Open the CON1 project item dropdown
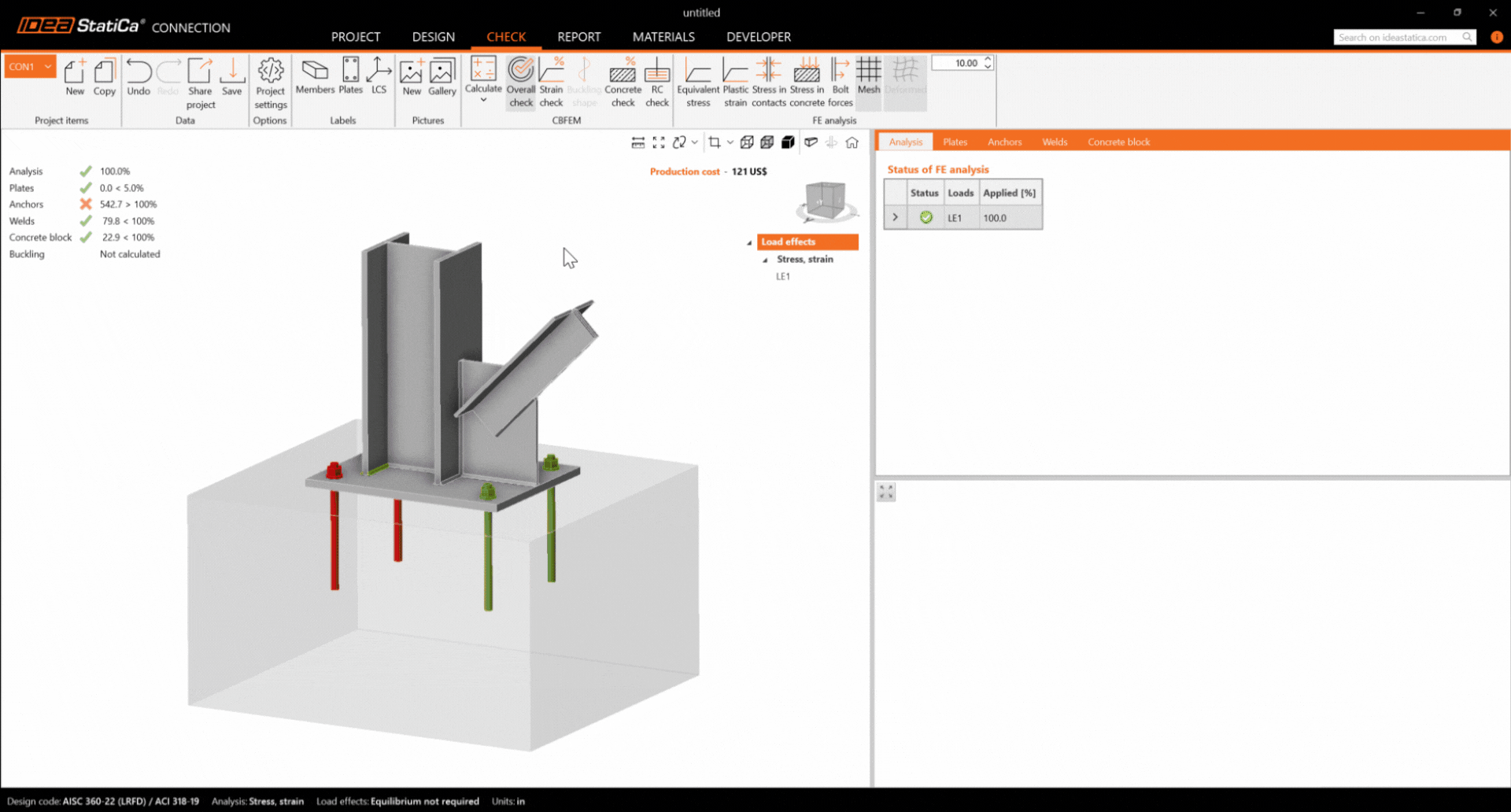 click(48, 67)
